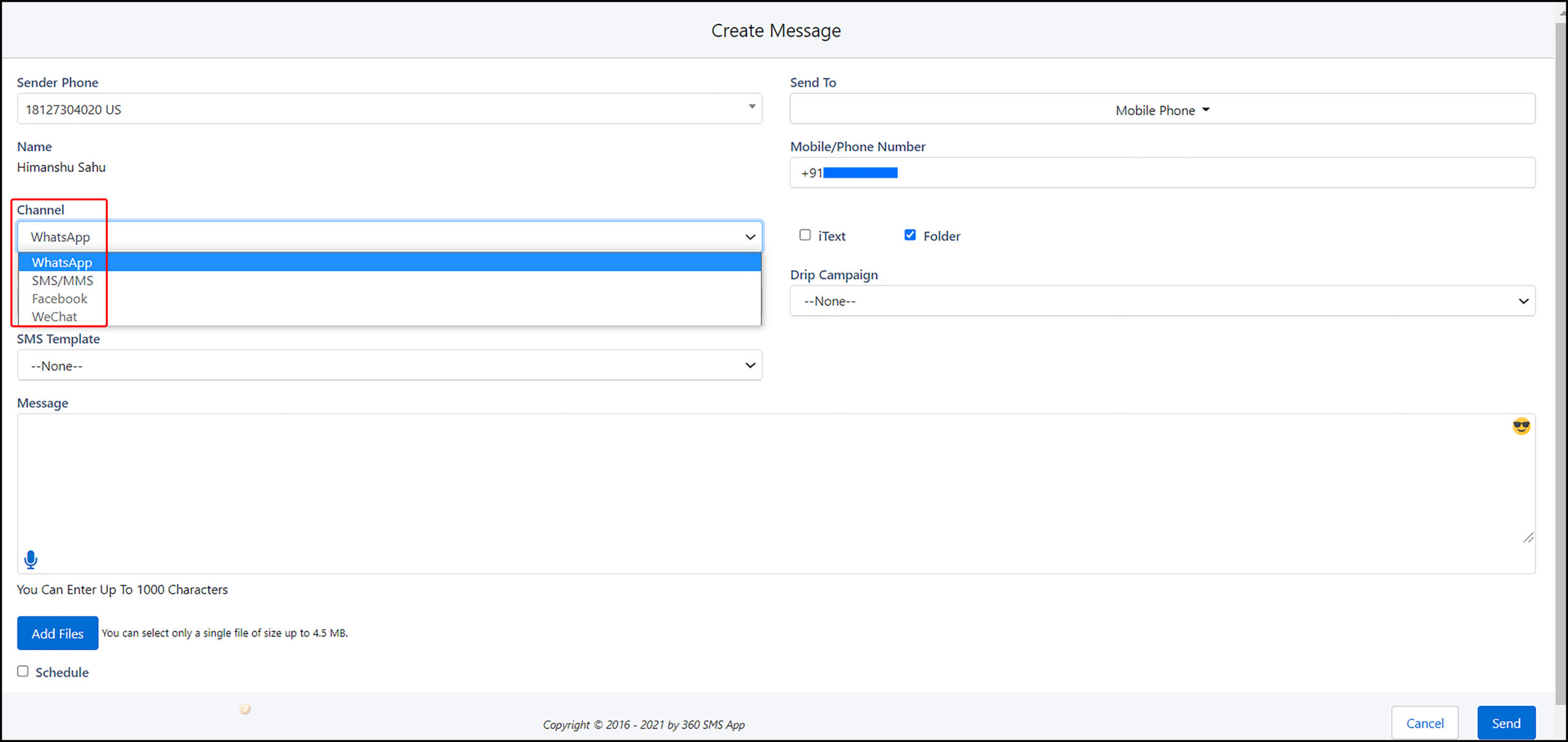Click the Schedule checkbox icon
Screen dimensions: 1568x742
pos(23,671)
